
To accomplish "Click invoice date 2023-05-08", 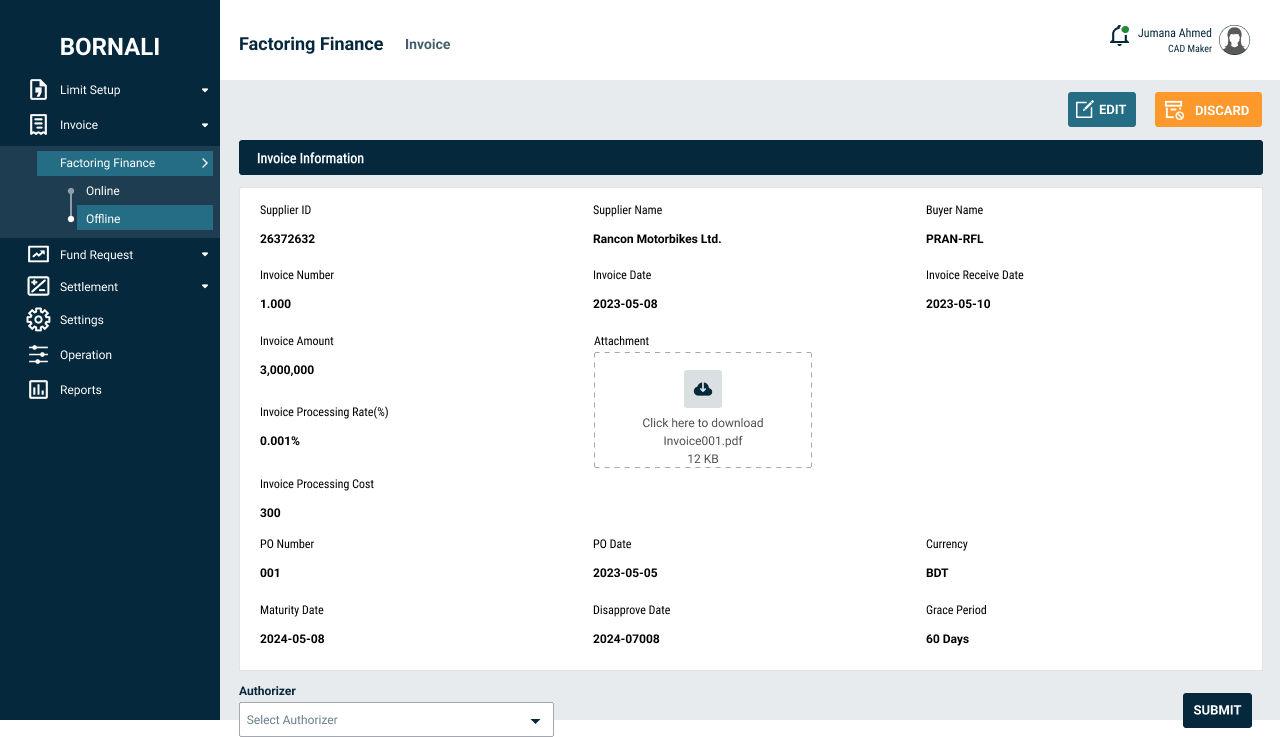I will click(625, 304).
